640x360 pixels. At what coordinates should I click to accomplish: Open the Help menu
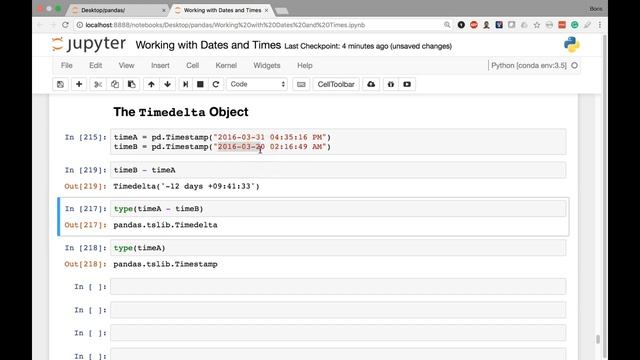pos(304,65)
